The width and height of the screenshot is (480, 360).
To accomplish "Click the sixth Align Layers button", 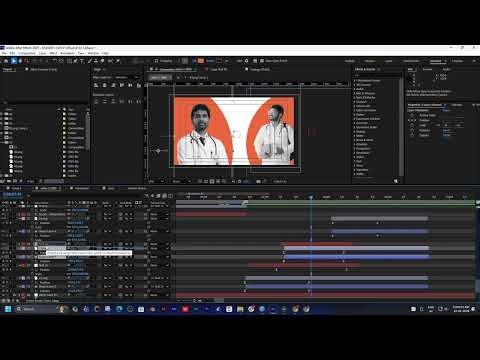I will [139, 85].
